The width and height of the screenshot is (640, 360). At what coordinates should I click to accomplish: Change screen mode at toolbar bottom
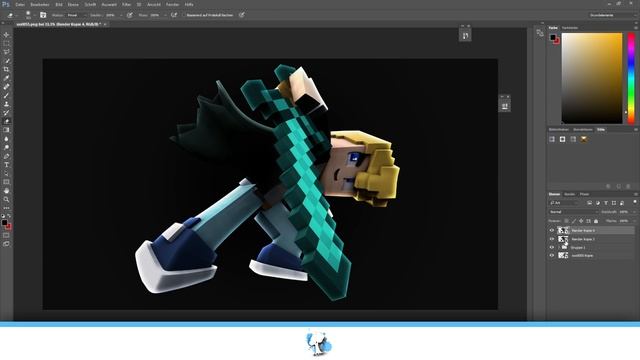pos(6,244)
